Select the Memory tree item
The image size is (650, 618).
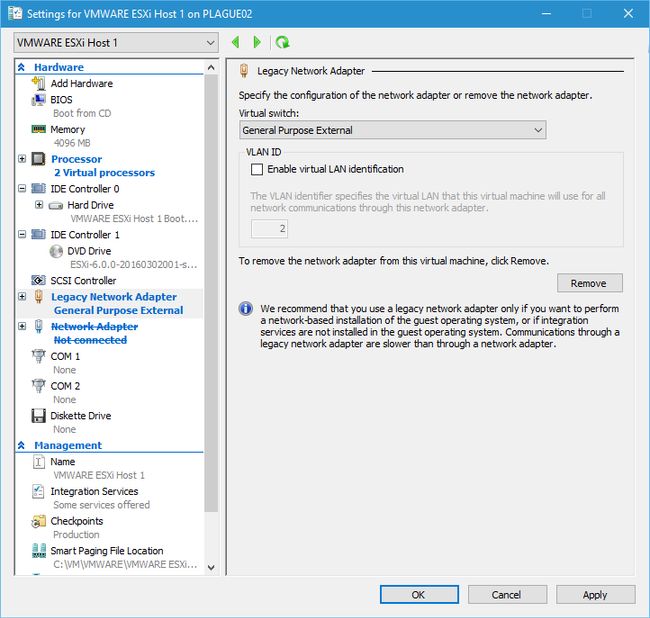(68, 129)
